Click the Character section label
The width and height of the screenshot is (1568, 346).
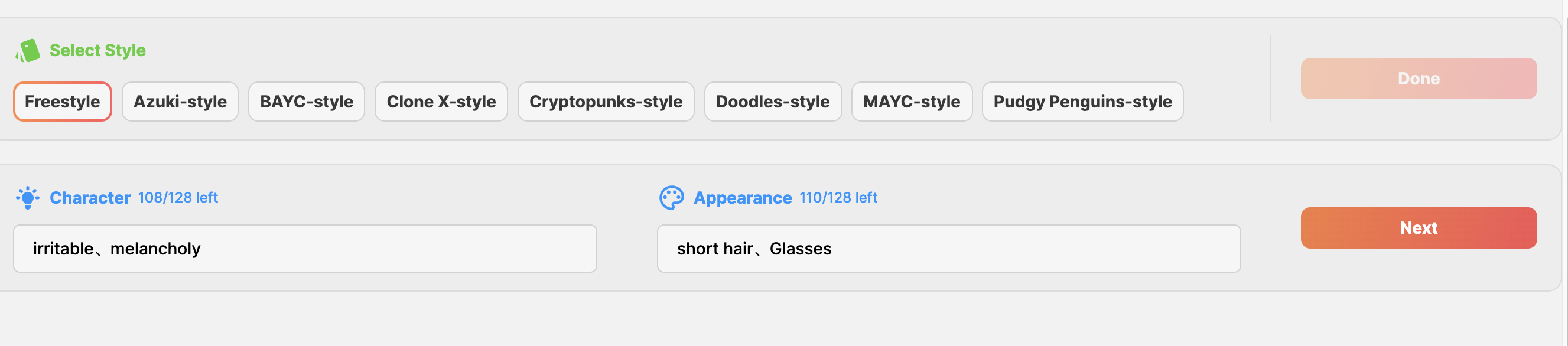pyautogui.click(x=90, y=198)
